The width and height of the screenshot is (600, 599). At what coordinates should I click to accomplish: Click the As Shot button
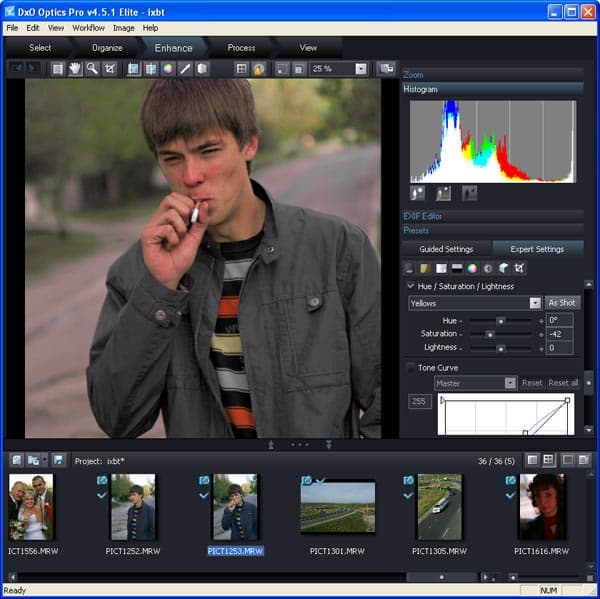pyautogui.click(x=562, y=303)
